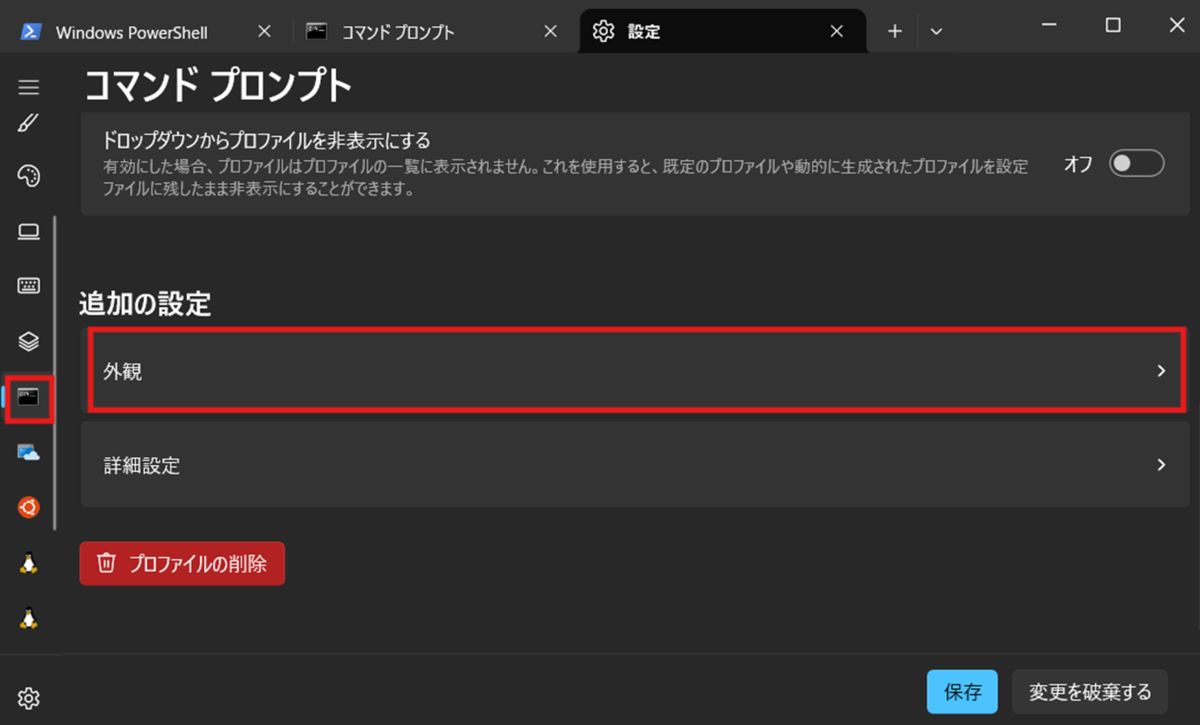
Task: Select the 設定 tab
Action: pyautogui.click(x=722, y=31)
